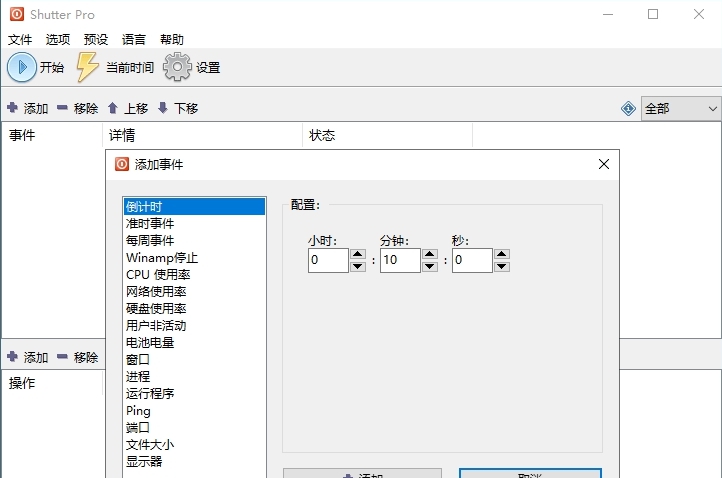Click the lightning bolt 当前时间 icon
Screen dimensions: 722x478
87,67
